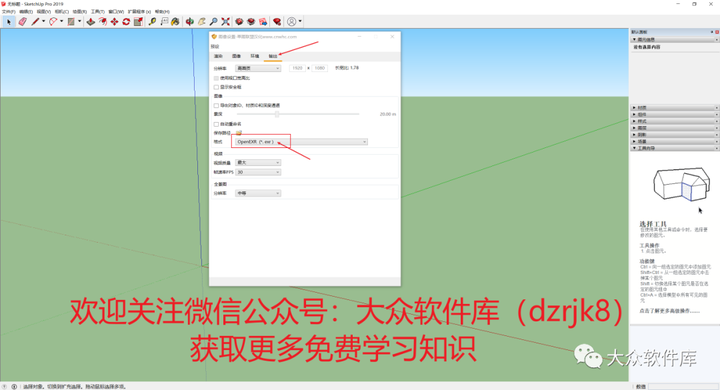720x390 pixels.
Task: Enable the 导出对象ID checkbox
Action: 216,105
